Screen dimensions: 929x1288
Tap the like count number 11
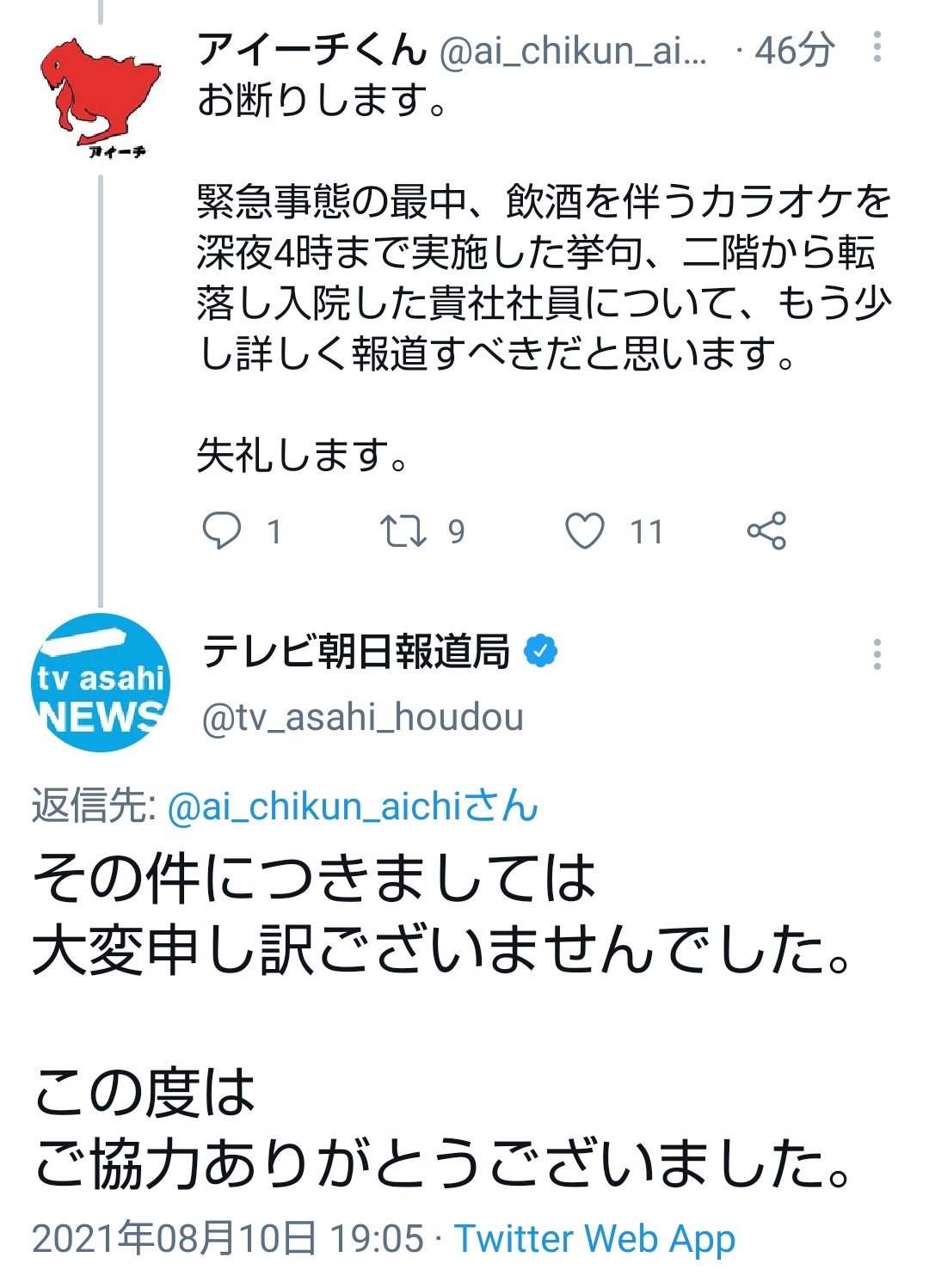pyautogui.click(x=646, y=532)
